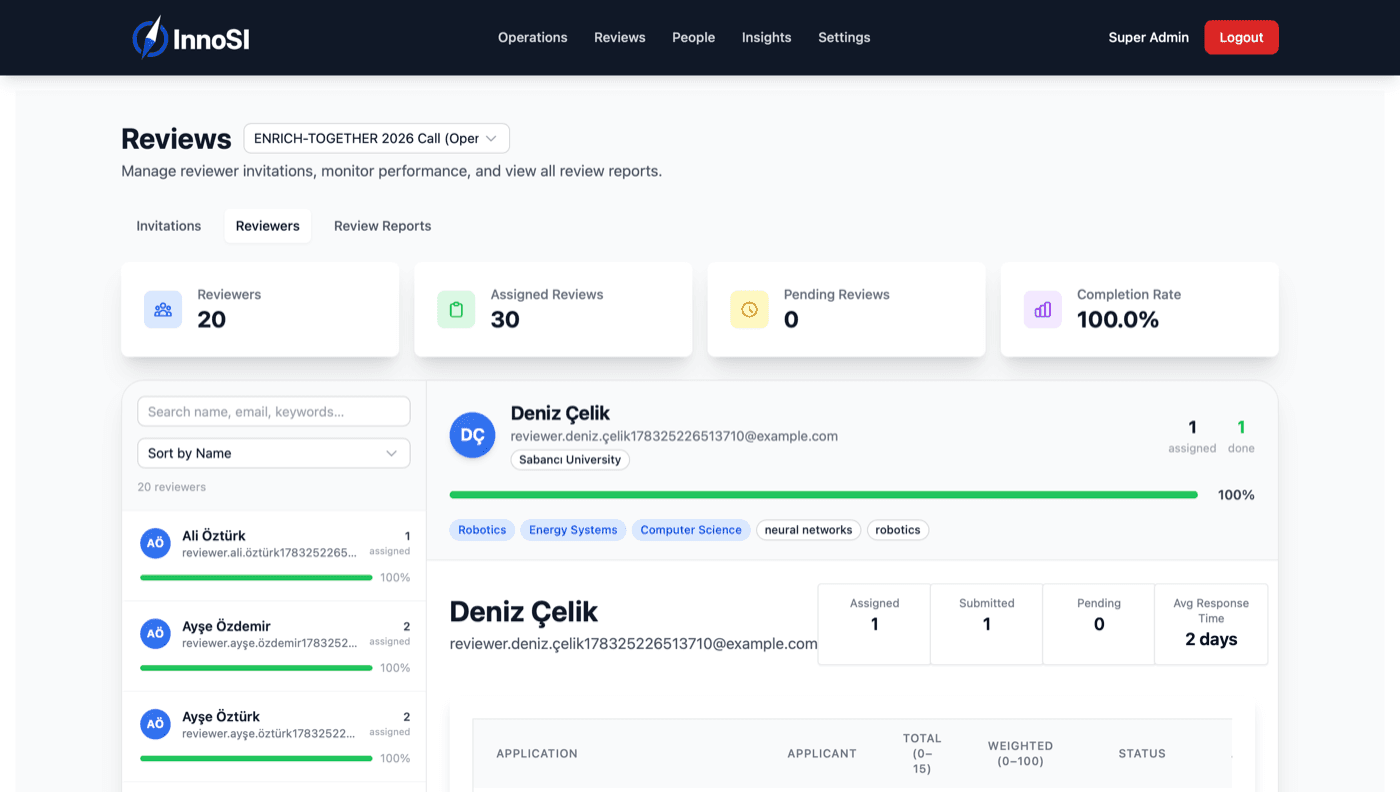
Task: Click the STATUS column header
Action: pyautogui.click(x=1142, y=754)
